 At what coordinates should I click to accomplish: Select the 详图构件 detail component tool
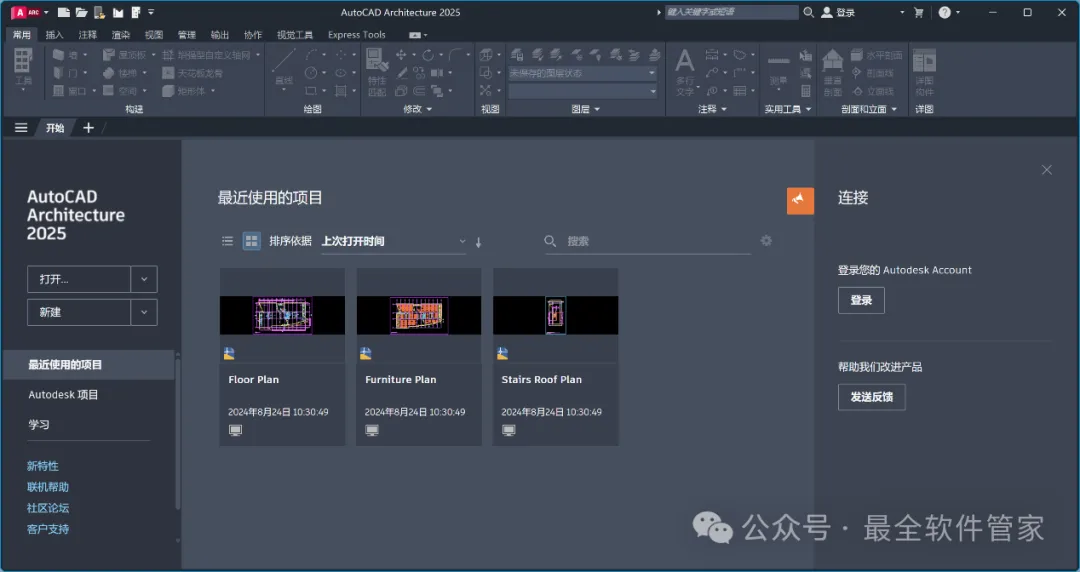pos(924,72)
